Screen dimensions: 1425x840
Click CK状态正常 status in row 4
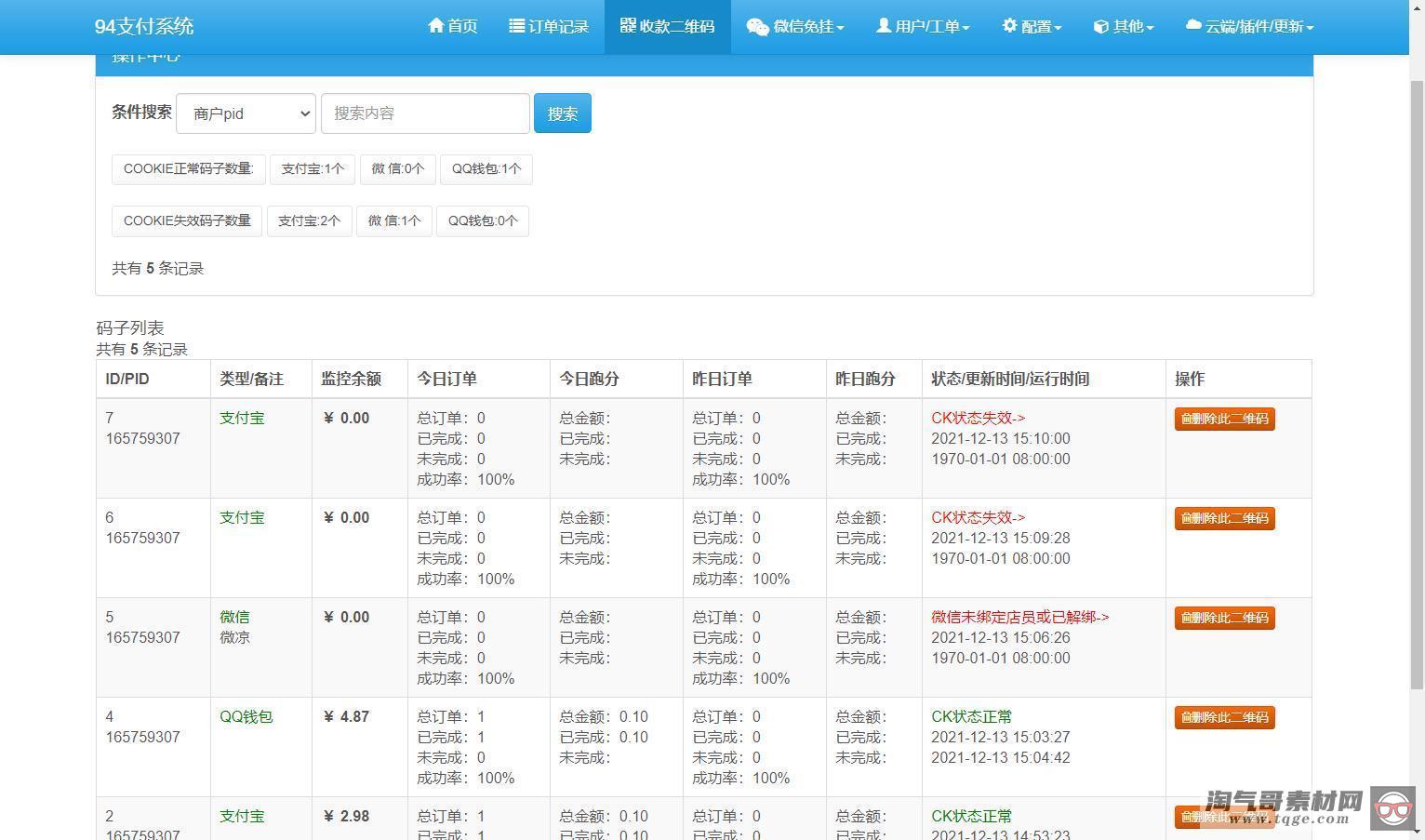[971, 717]
